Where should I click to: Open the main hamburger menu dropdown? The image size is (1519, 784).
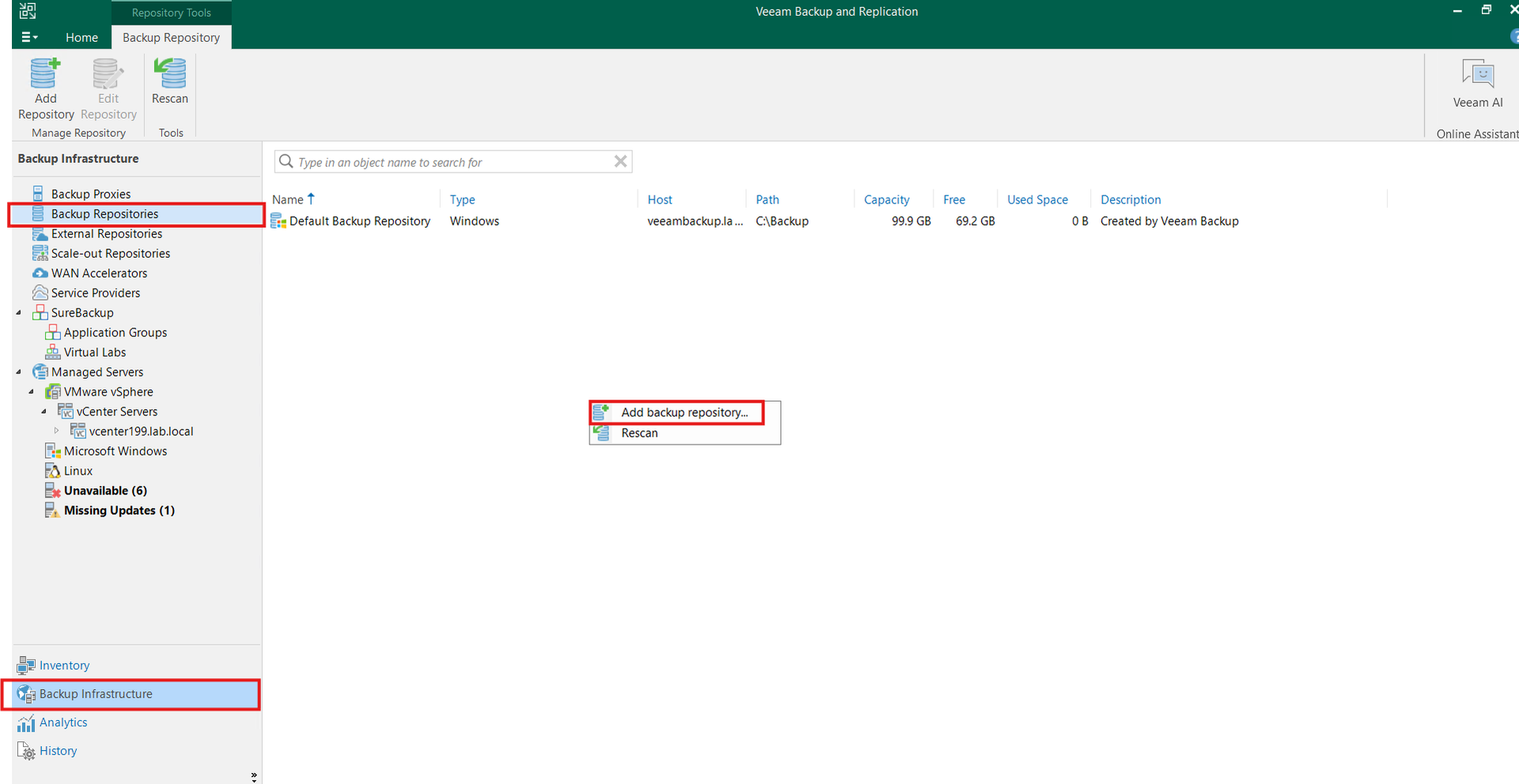click(29, 37)
